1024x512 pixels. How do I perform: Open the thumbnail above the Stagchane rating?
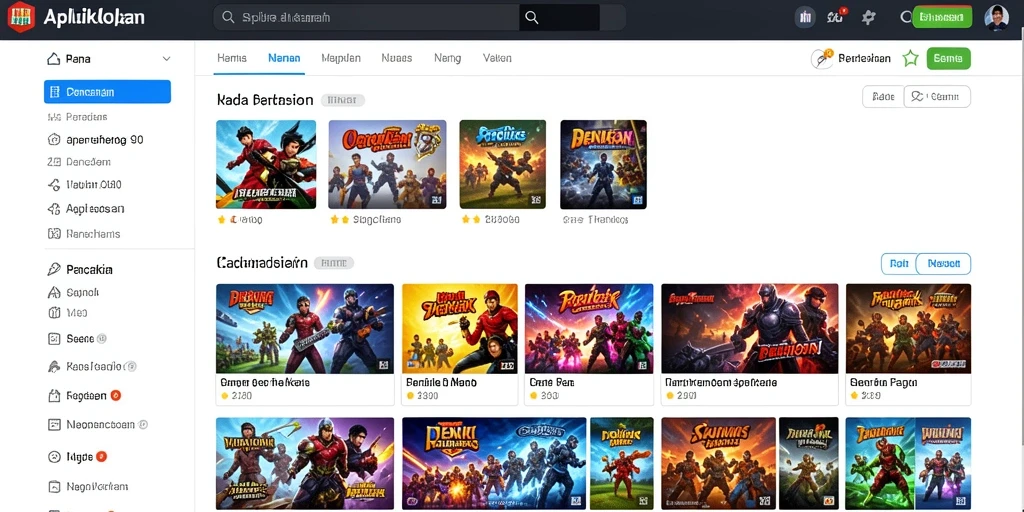coord(387,165)
